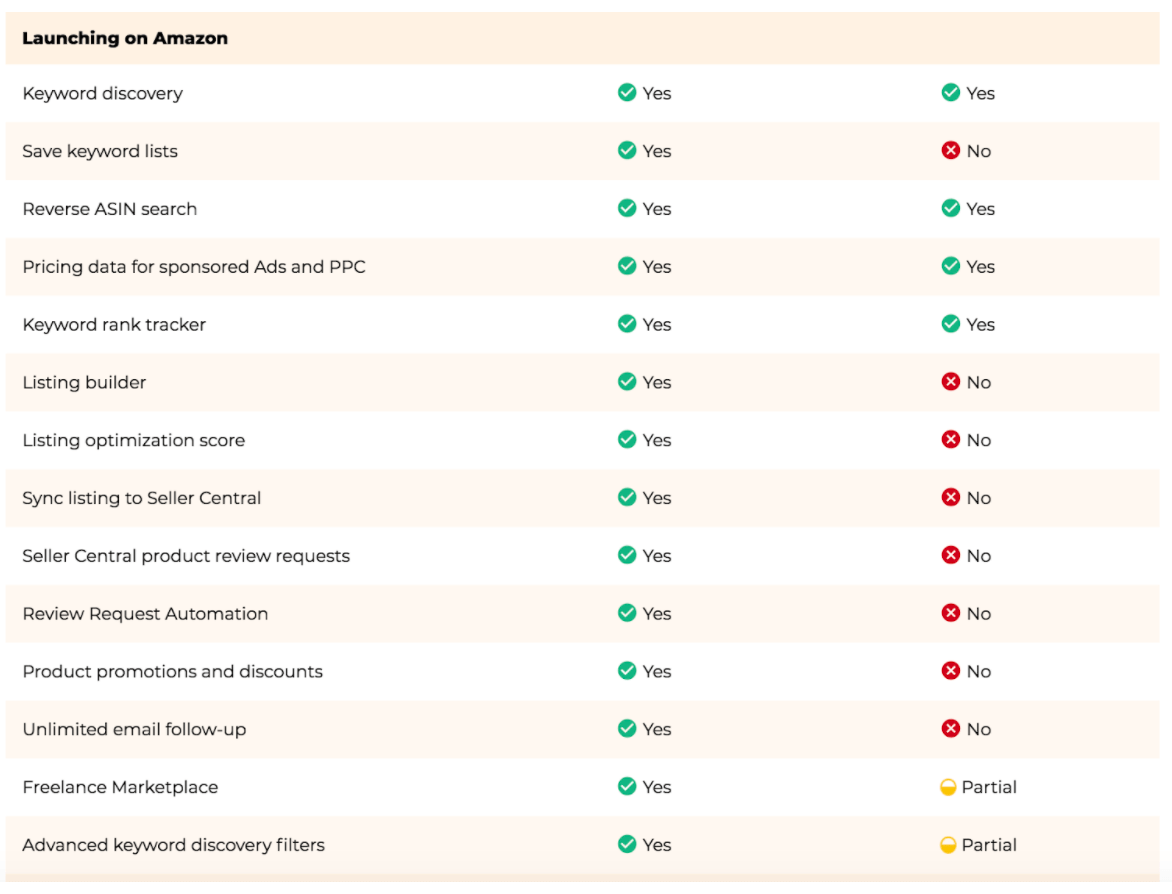1172x894 pixels.
Task: Click red X icon in Listing optimization score row
Action: click(x=951, y=440)
